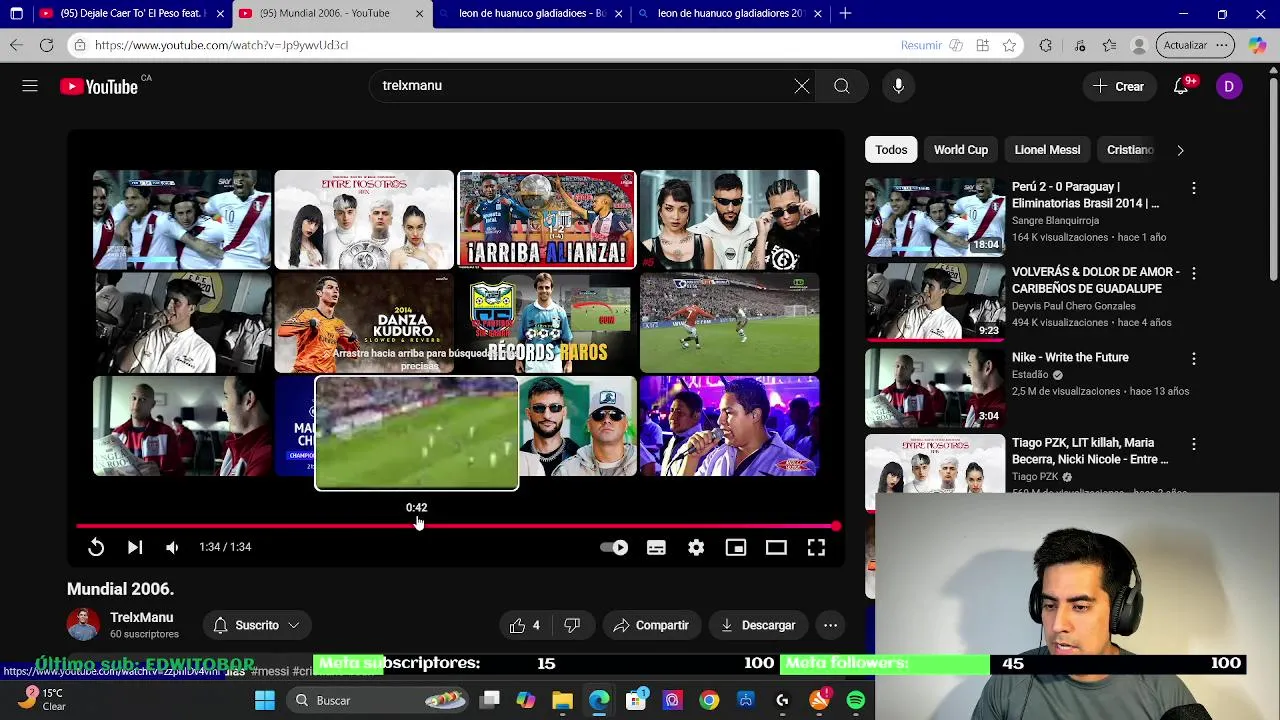Share the video via Compartir
Image resolution: width=1280 pixels, height=720 pixels.
pyautogui.click(x=651, y=625)
